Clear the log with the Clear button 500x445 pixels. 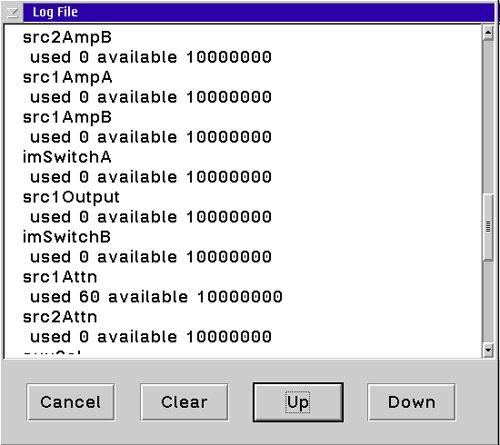click(x=184, y=402)
